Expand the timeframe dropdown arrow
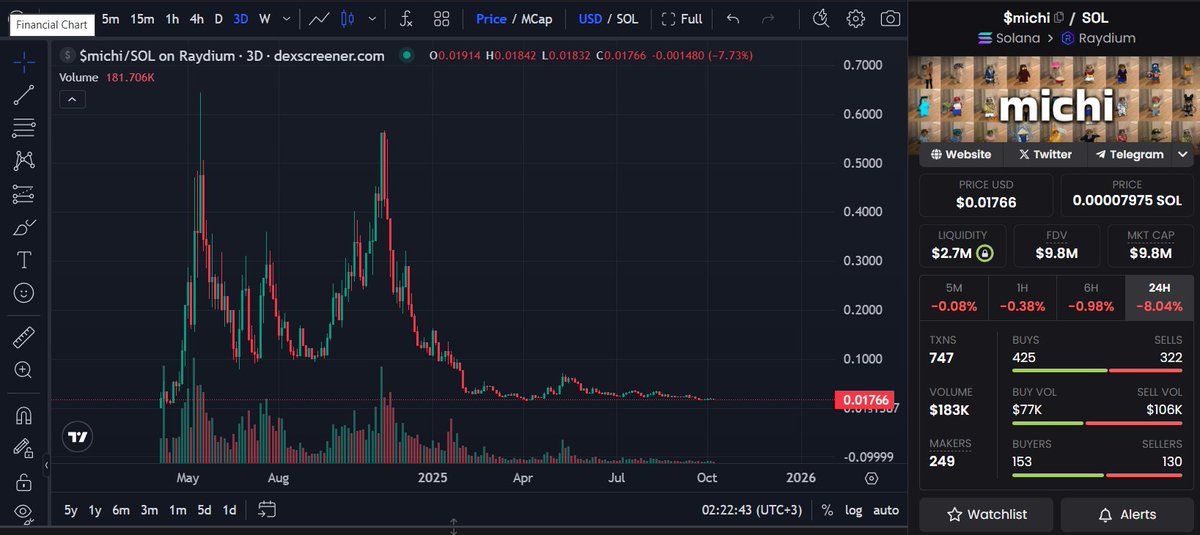Viewport: 1200px width, 535px height. pos(288,18)
